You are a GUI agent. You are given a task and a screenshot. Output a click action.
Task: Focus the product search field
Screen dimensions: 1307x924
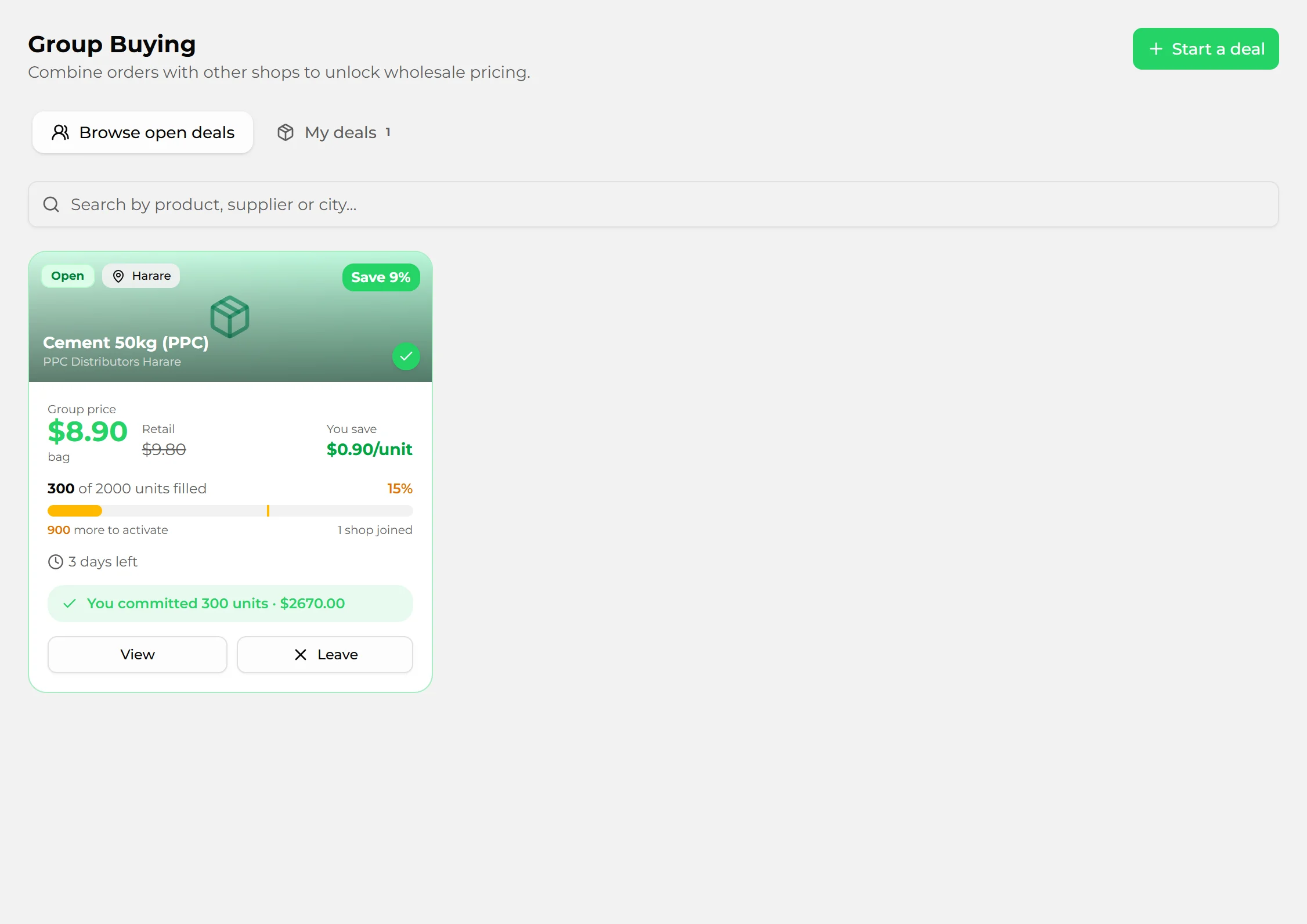[x=653, y=204]
